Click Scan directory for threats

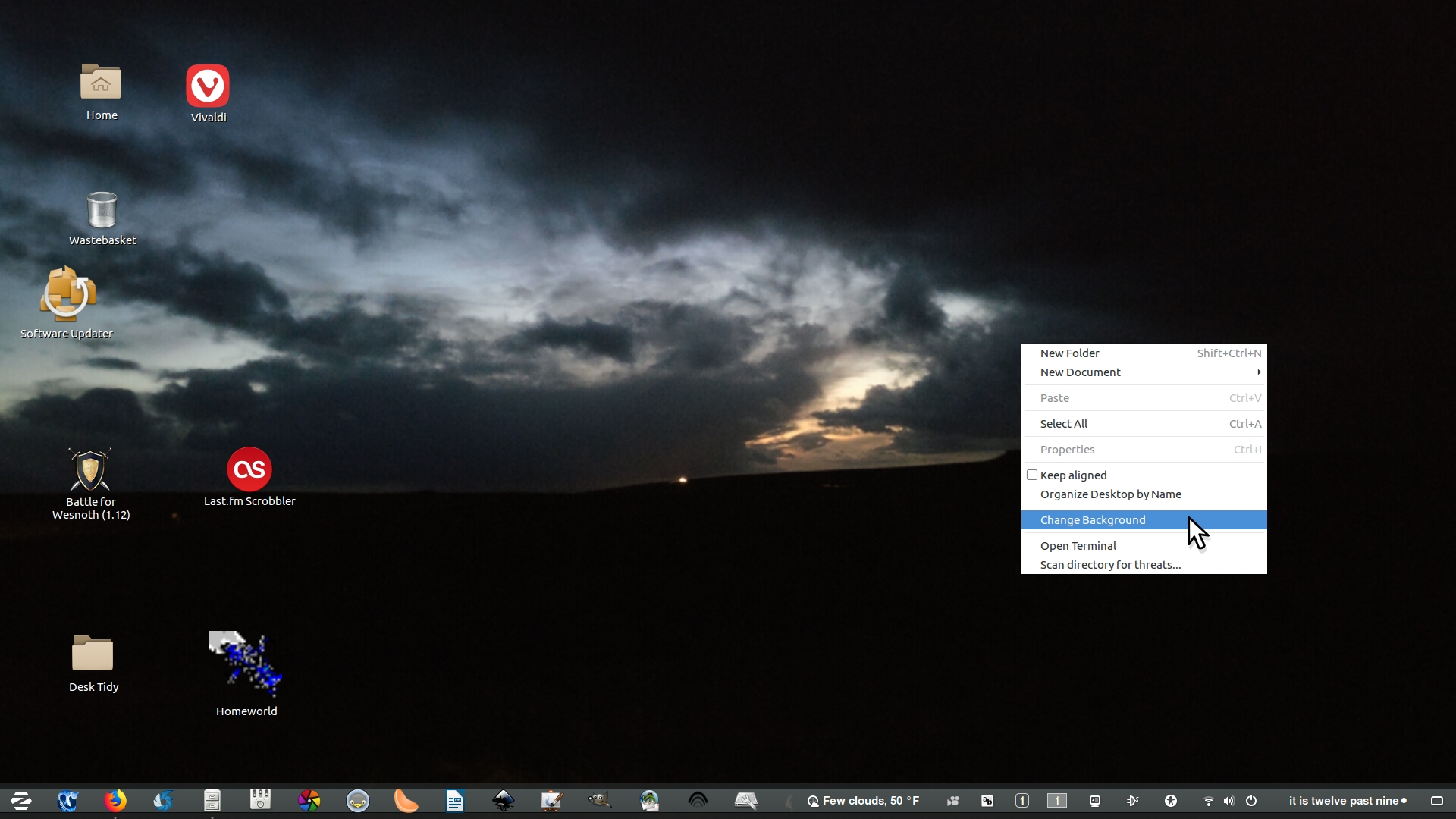coord(1110,565)
